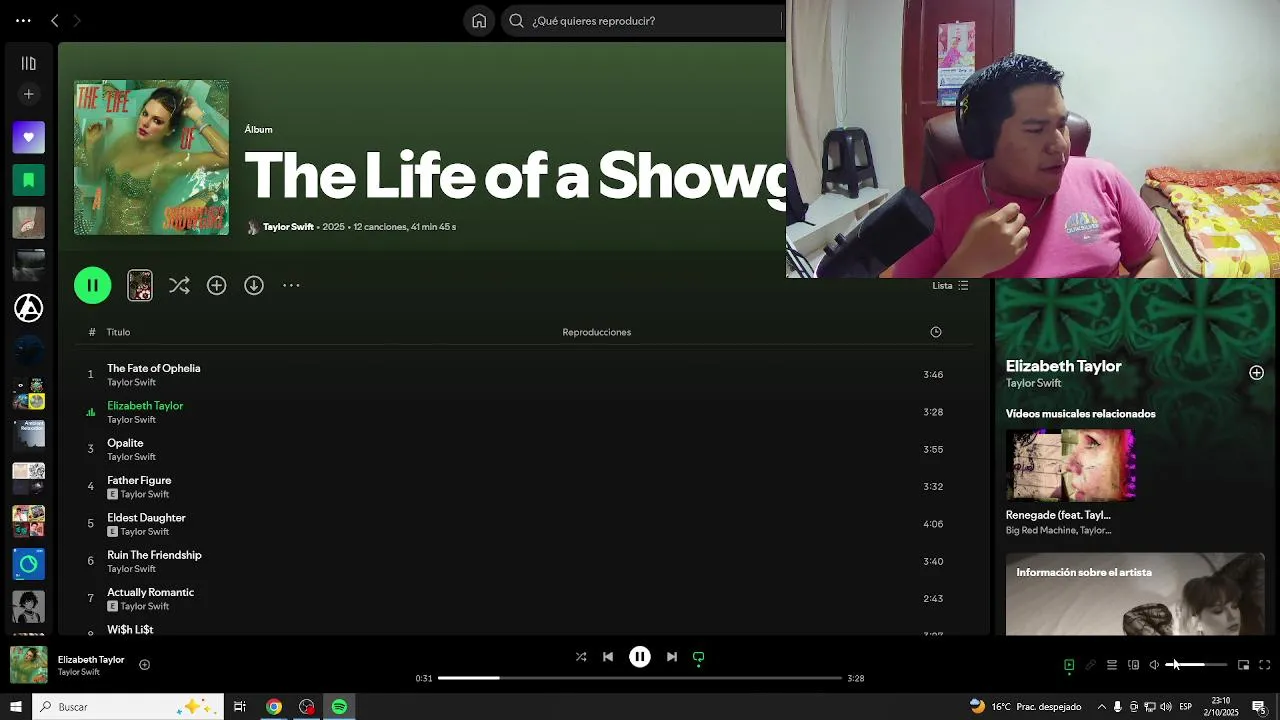
Task: Open Elizabeth Taylor title in bottom player bar
Action: tap(91, 660)
